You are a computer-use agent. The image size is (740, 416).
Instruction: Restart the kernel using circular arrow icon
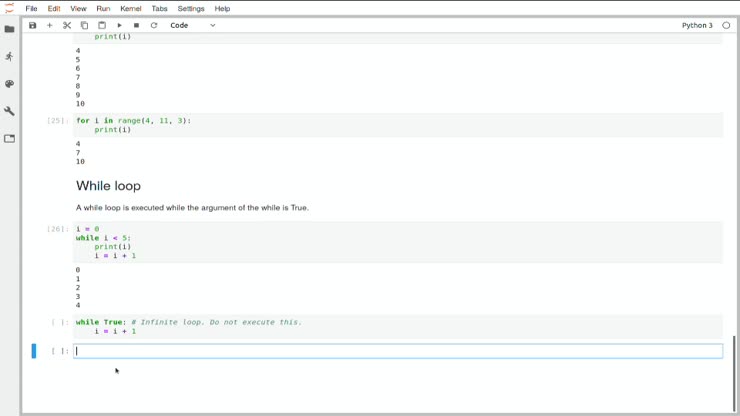click(154, 25)
